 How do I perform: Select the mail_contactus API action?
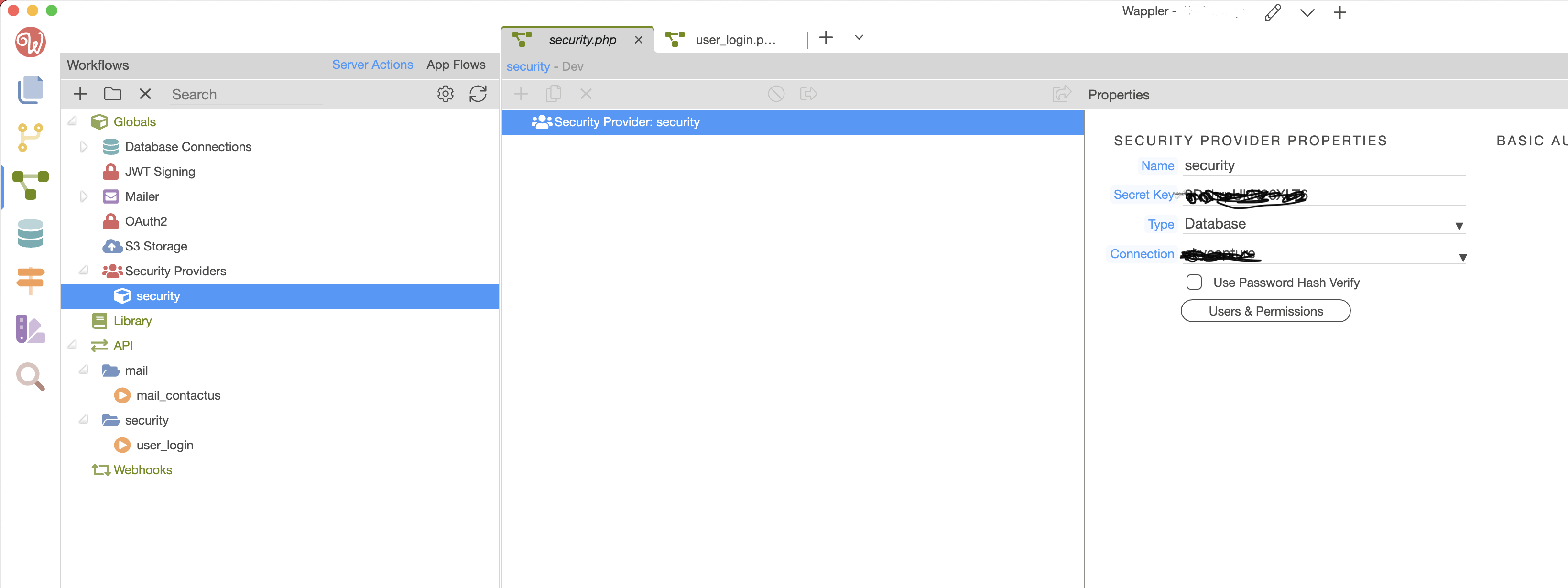(x=178, y=396)
